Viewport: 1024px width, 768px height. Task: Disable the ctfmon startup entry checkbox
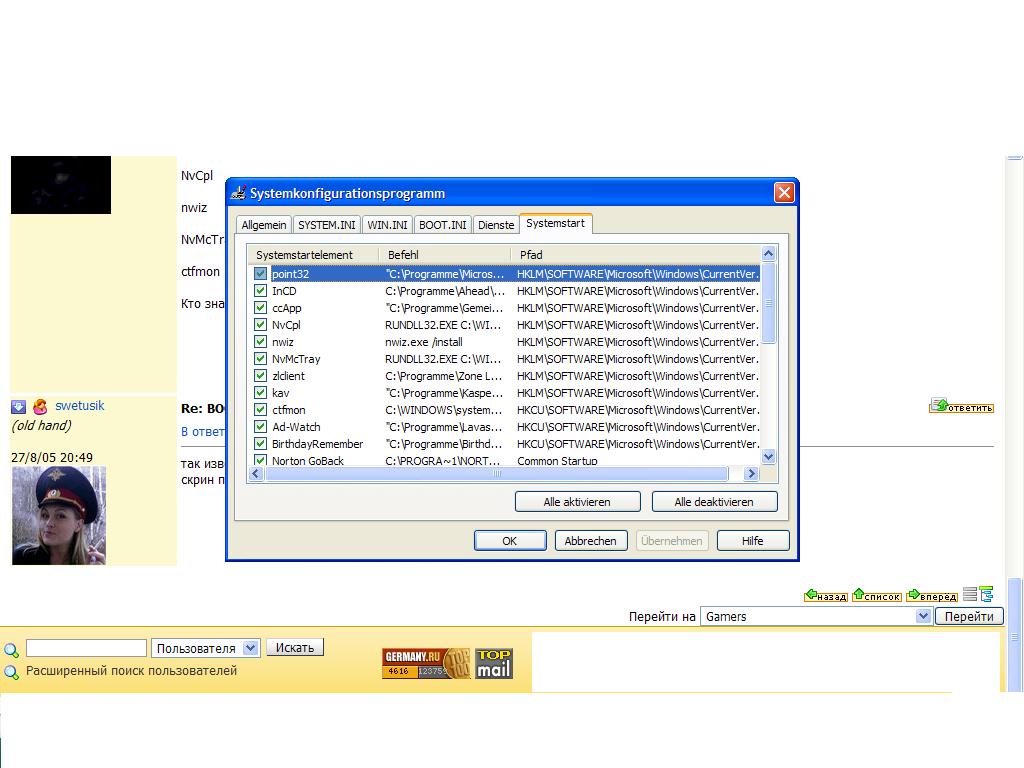pyautogui.click(x=260, y=410)
